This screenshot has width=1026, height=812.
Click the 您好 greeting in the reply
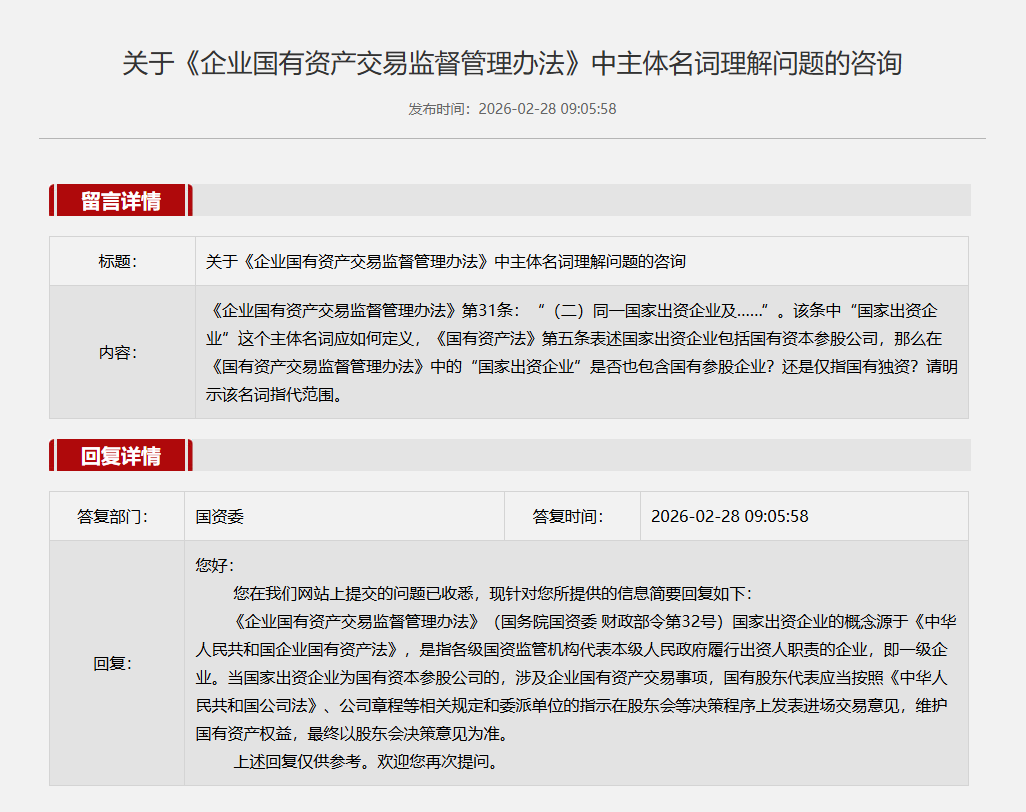click(214, 566)
